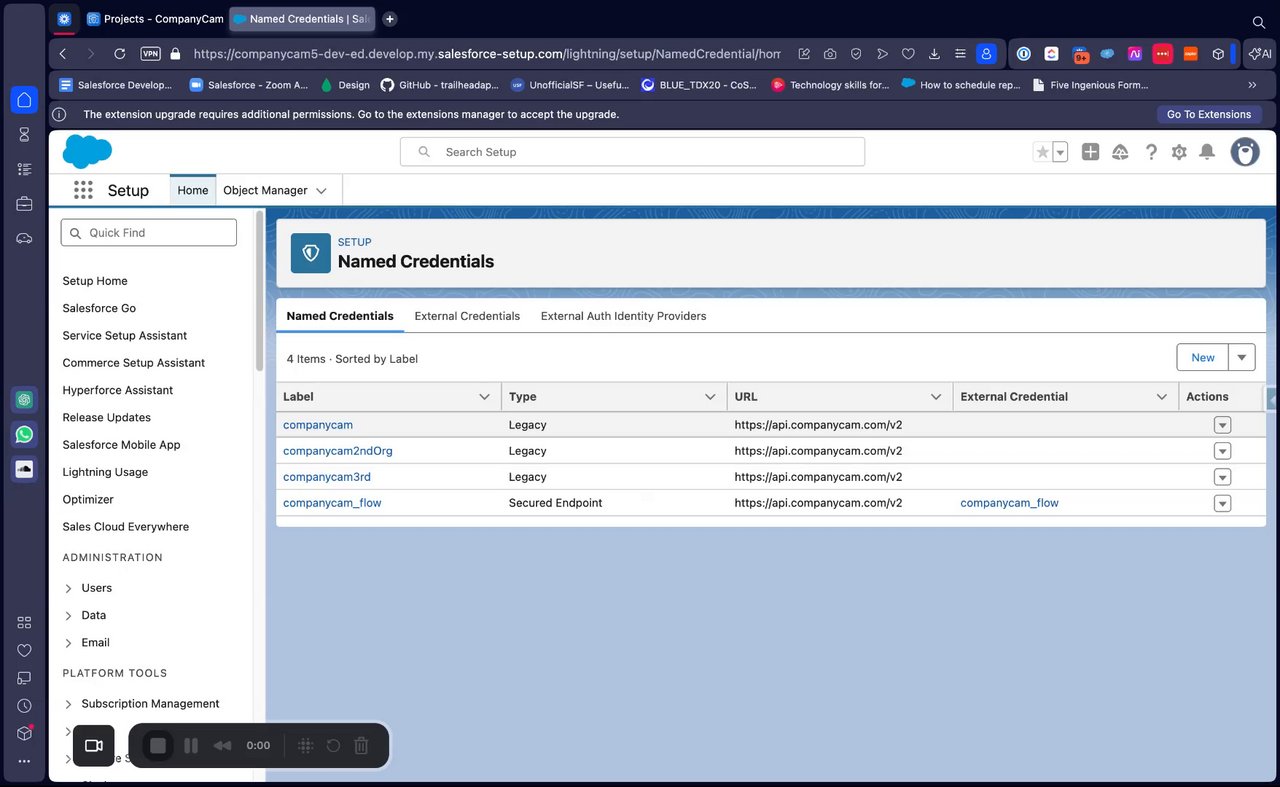Viewport: 1280px width, 787px height.
Task: Click the Quick Find input box
Action: point(149,233)
